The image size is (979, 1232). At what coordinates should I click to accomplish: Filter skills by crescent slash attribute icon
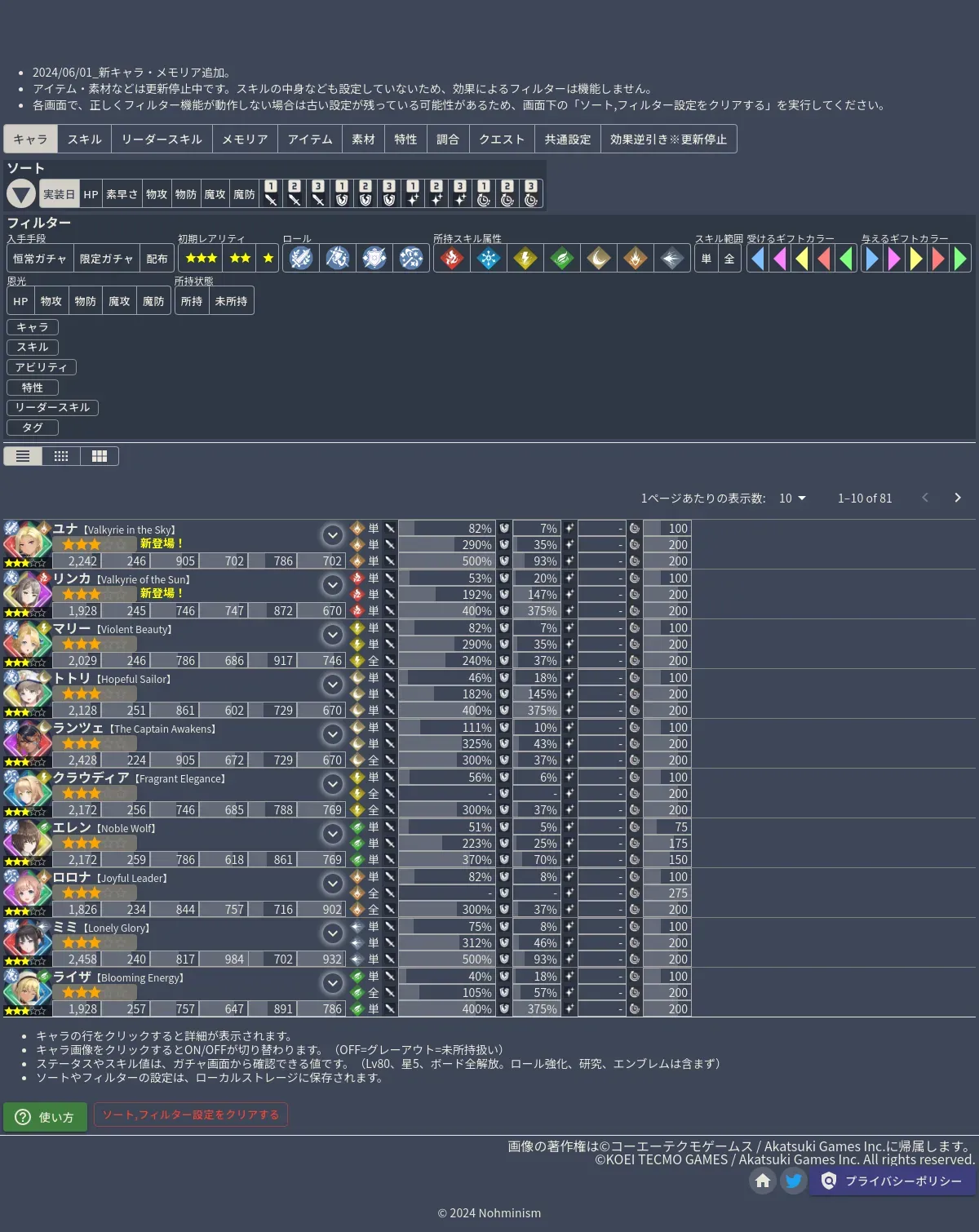pos(599,259)
